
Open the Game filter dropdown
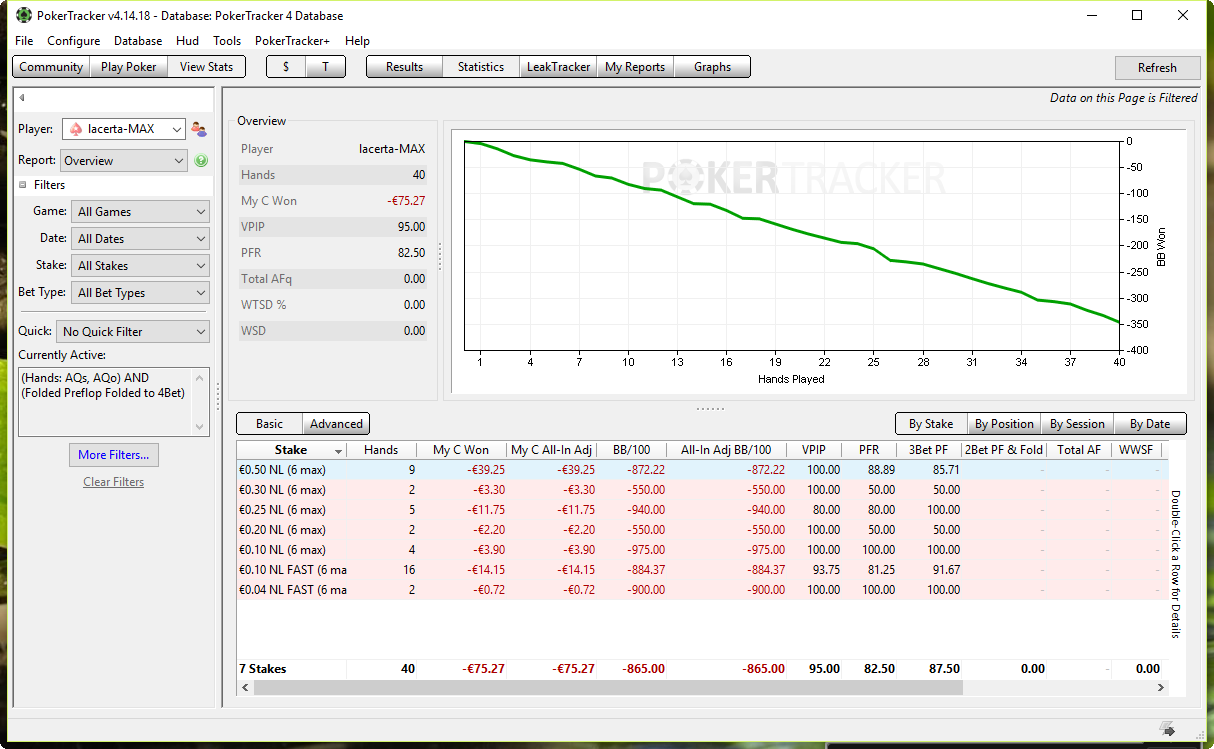pyautogui.click(x=140, y=212)
